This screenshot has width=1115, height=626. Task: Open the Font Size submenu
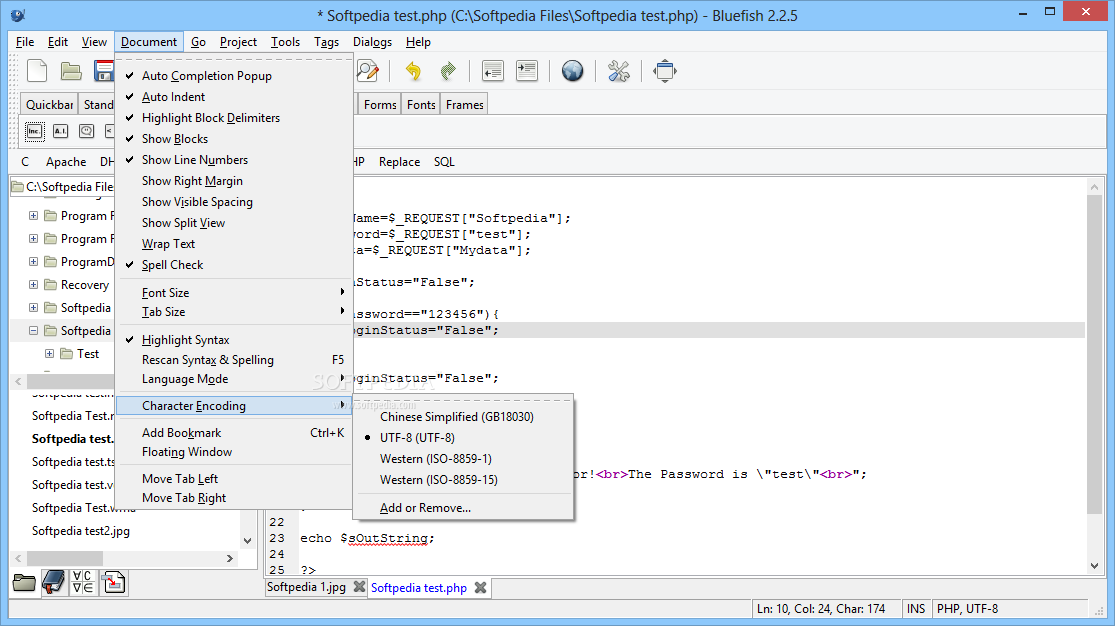click(x=234, y=292)
